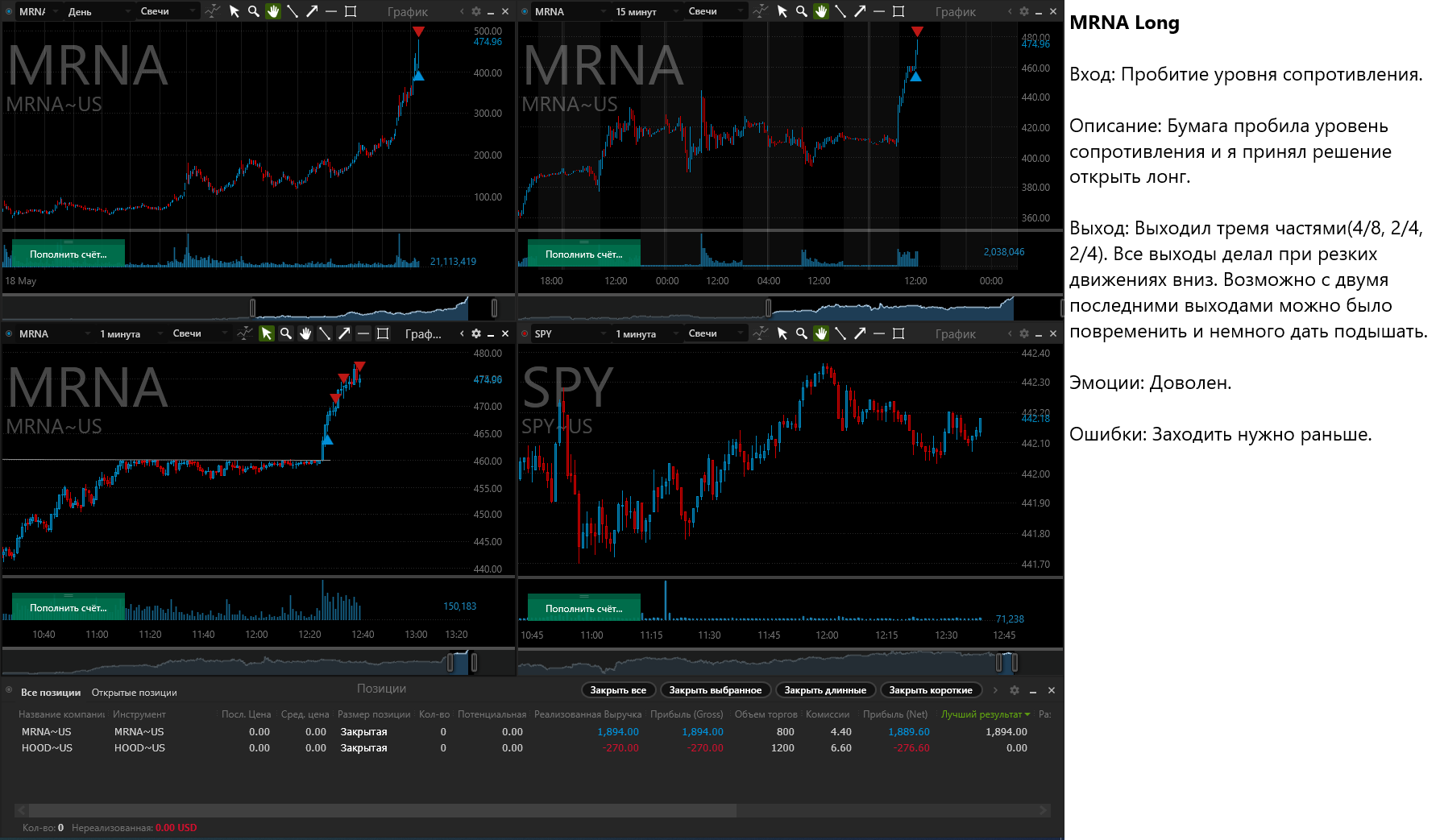Toggle hand pan tool in SPY chart
Viewport: 1440px width, 840px height.
tap(820, 333)
